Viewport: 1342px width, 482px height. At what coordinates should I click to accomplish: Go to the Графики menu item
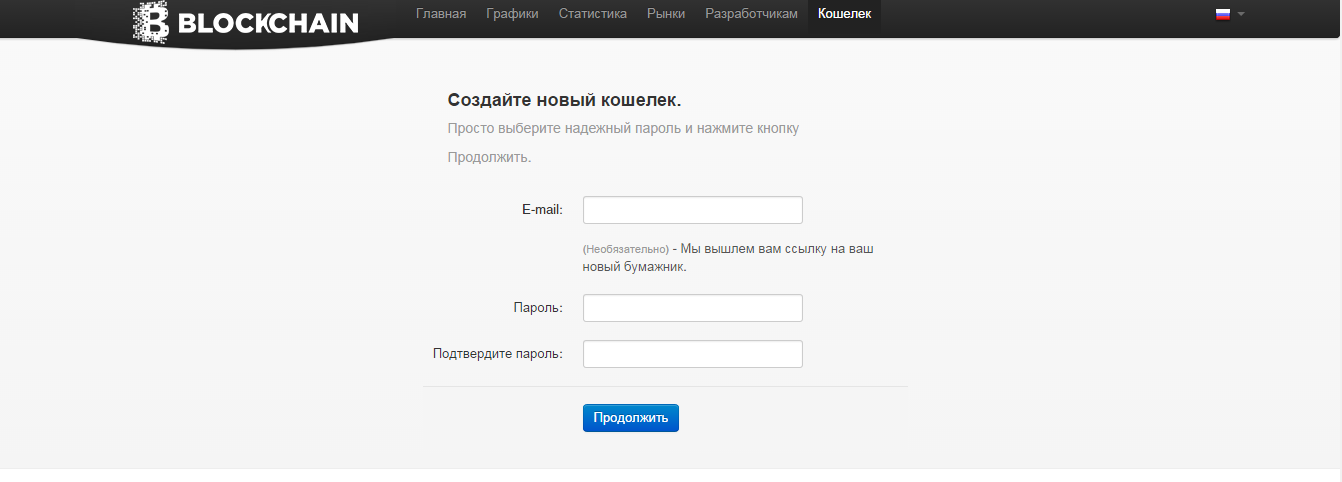(512, 14)
